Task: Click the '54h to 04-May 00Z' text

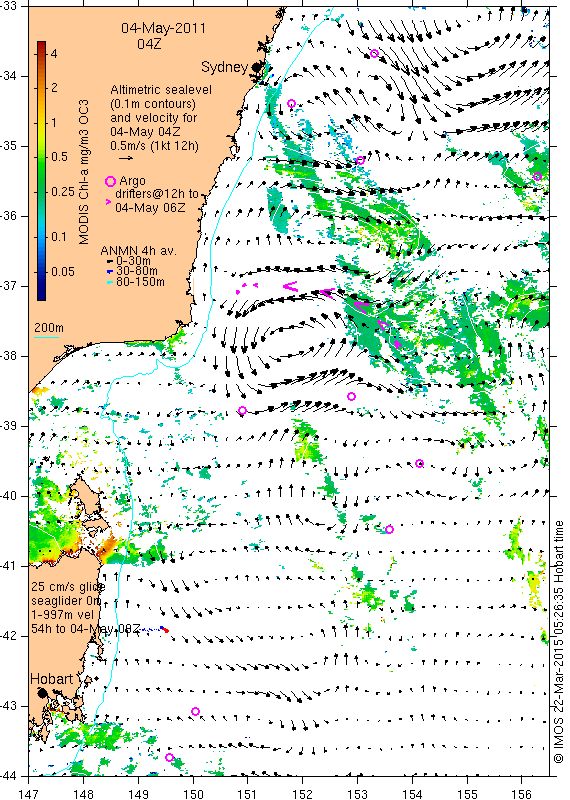Action: click(x=85, y=629)
